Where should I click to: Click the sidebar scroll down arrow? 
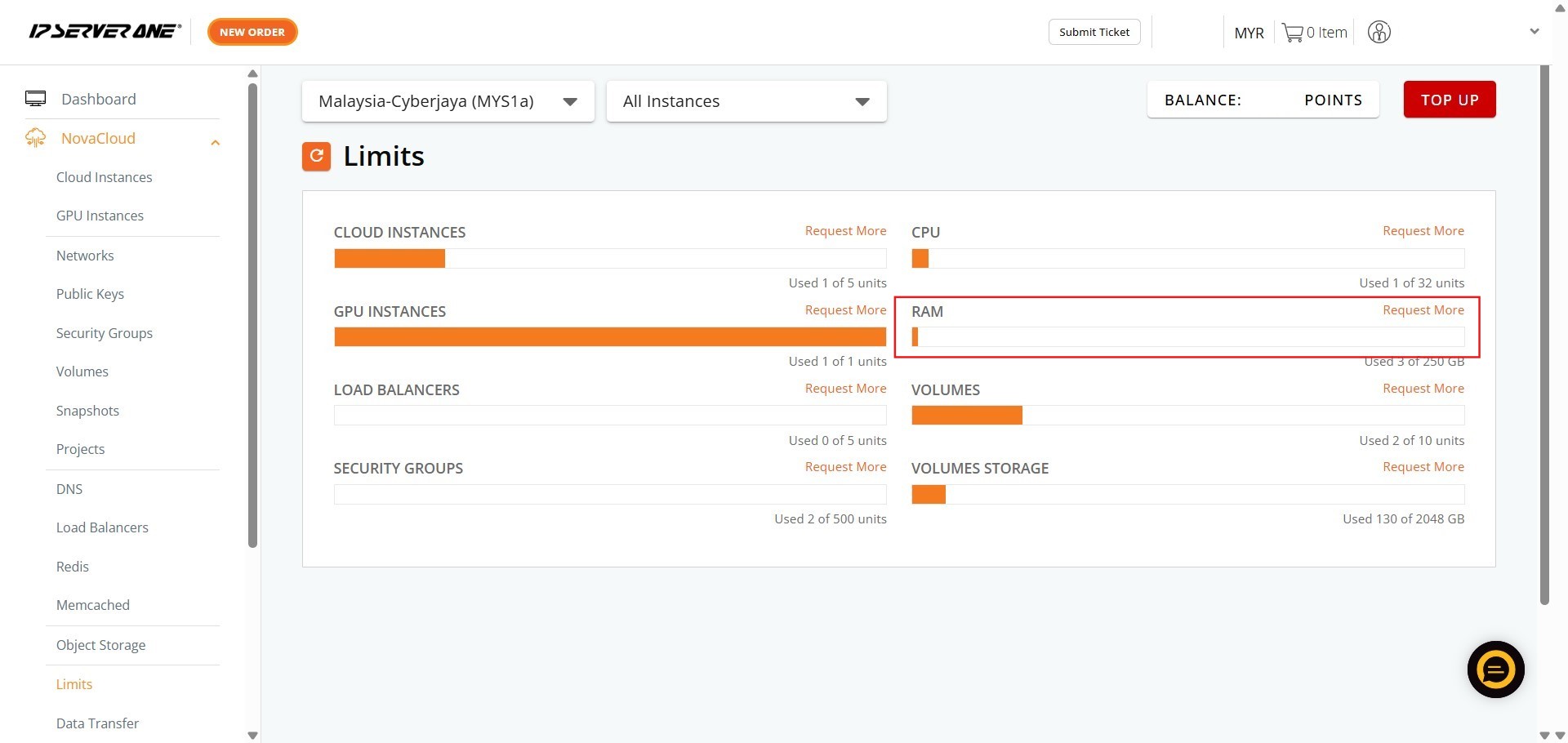(252, 735)
